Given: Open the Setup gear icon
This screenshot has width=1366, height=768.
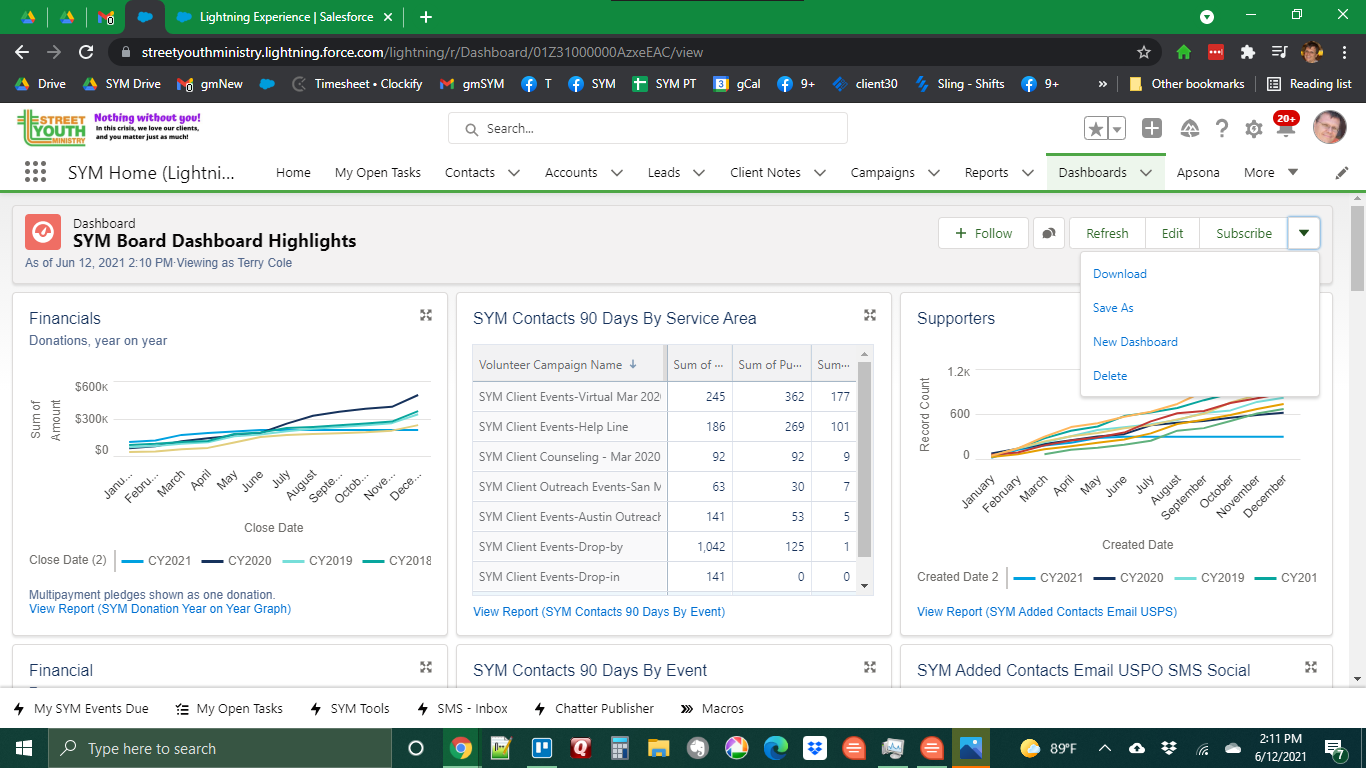Looking at the screenshot, I should point(1253,128).
